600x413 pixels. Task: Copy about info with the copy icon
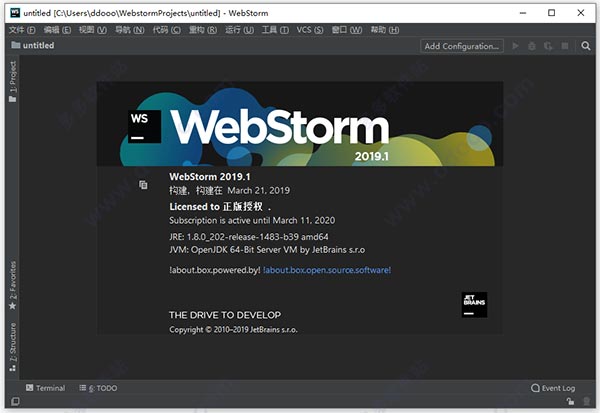143,185
